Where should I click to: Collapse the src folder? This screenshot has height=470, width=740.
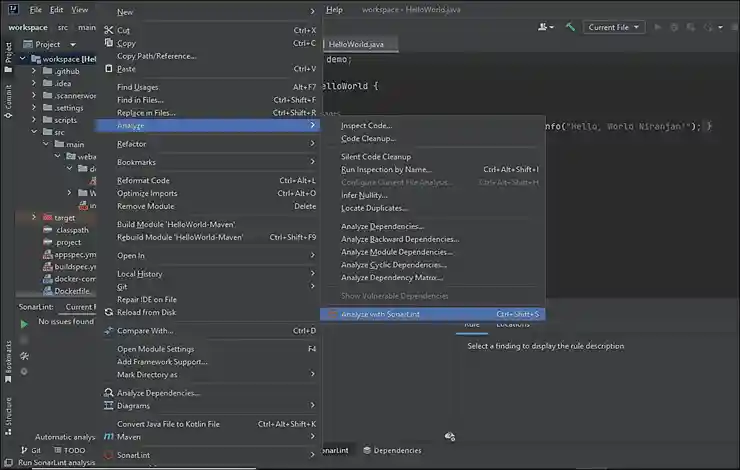34,132
